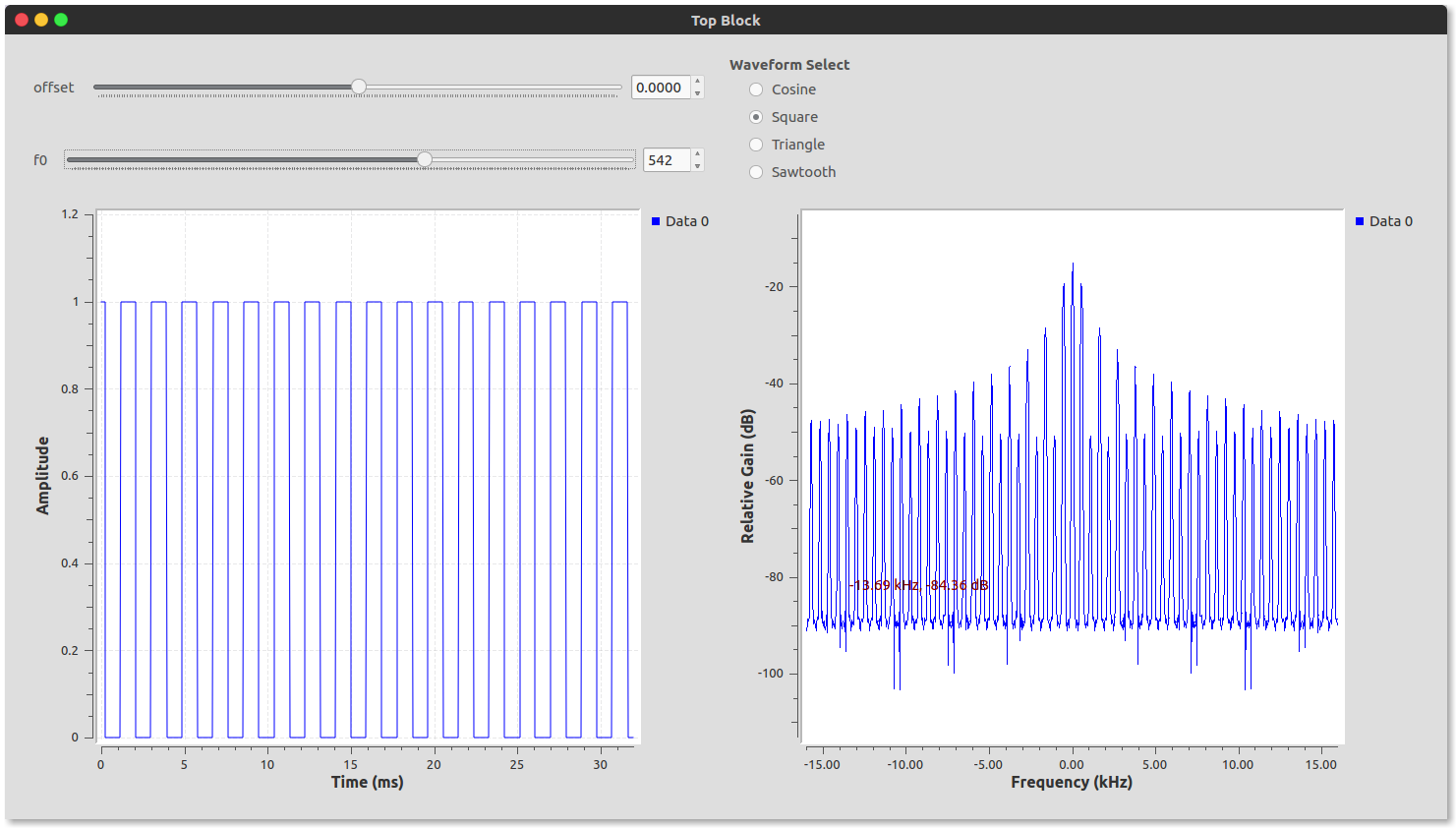1456x828 pixels.
Task: Click the spectrum peak at 0.00 kHz
Action: tap(1073, 264)
